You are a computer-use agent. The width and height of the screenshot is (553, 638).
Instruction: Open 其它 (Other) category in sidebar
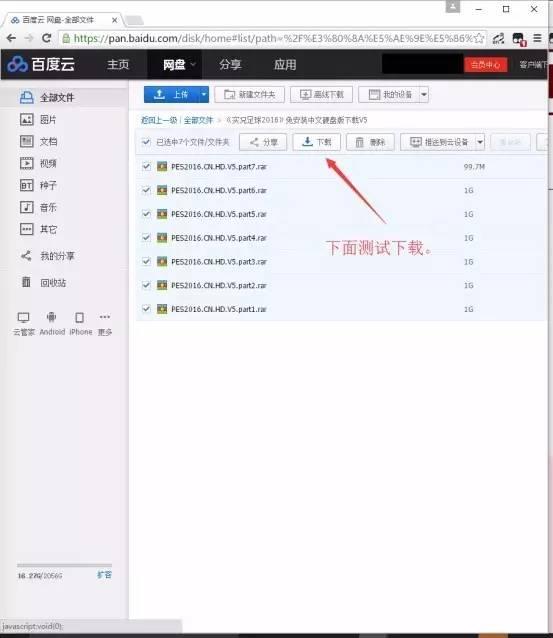click(38, 229)
